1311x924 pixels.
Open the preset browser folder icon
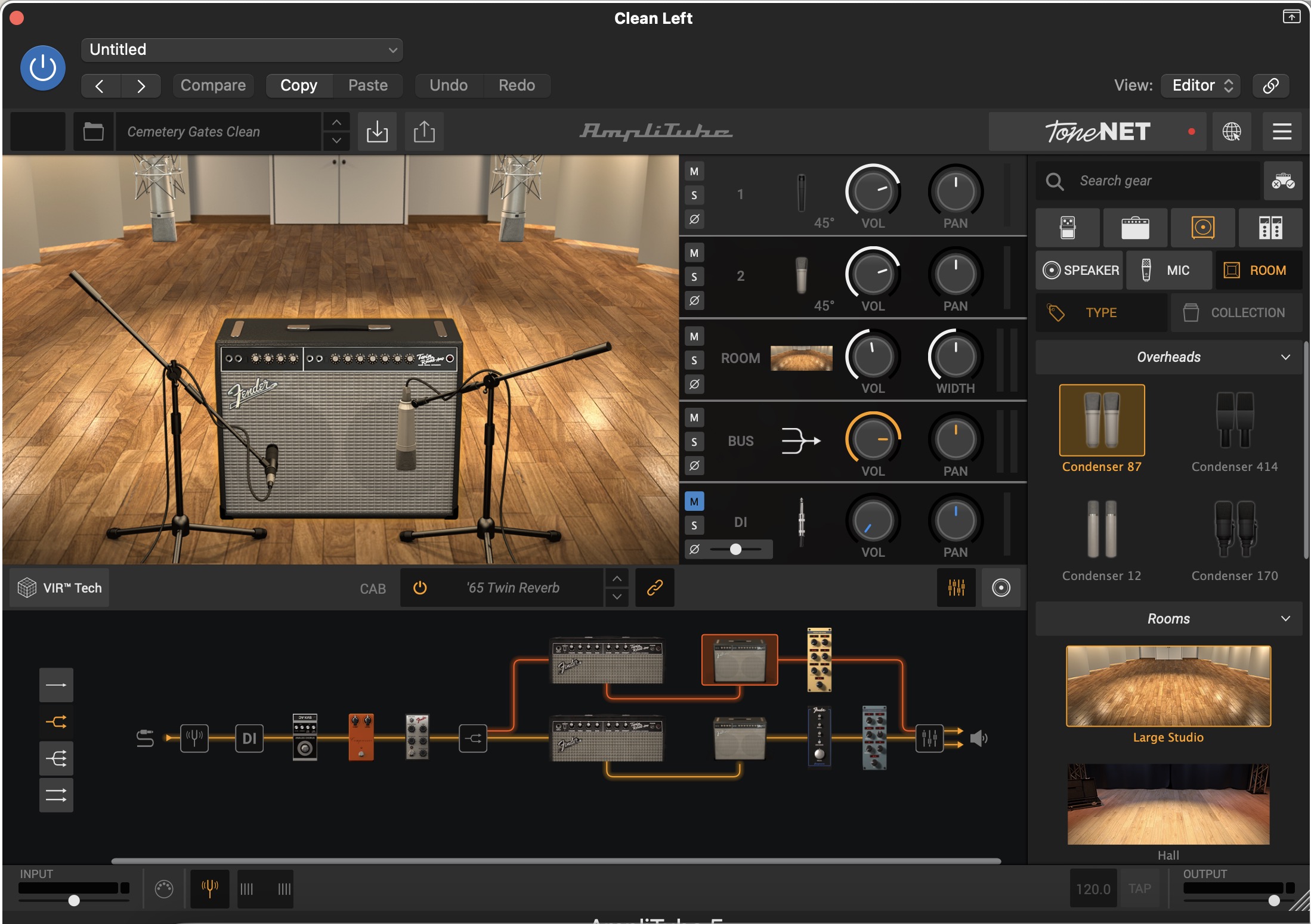93,132
